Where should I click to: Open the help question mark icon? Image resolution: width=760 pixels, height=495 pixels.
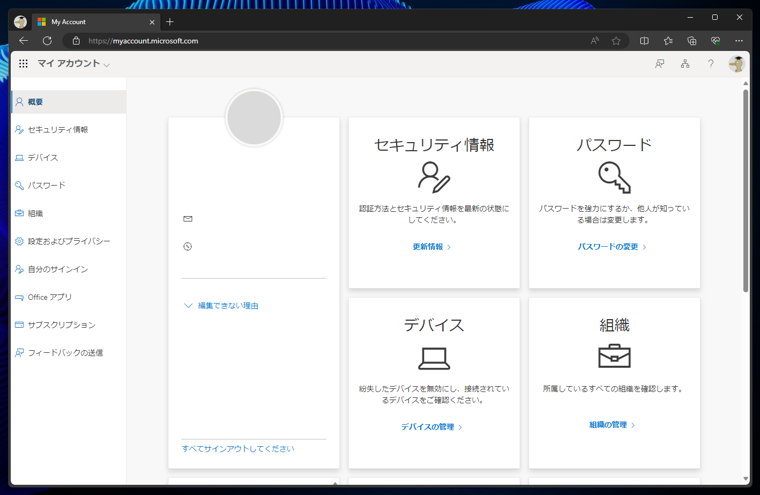tap(711, 64)
